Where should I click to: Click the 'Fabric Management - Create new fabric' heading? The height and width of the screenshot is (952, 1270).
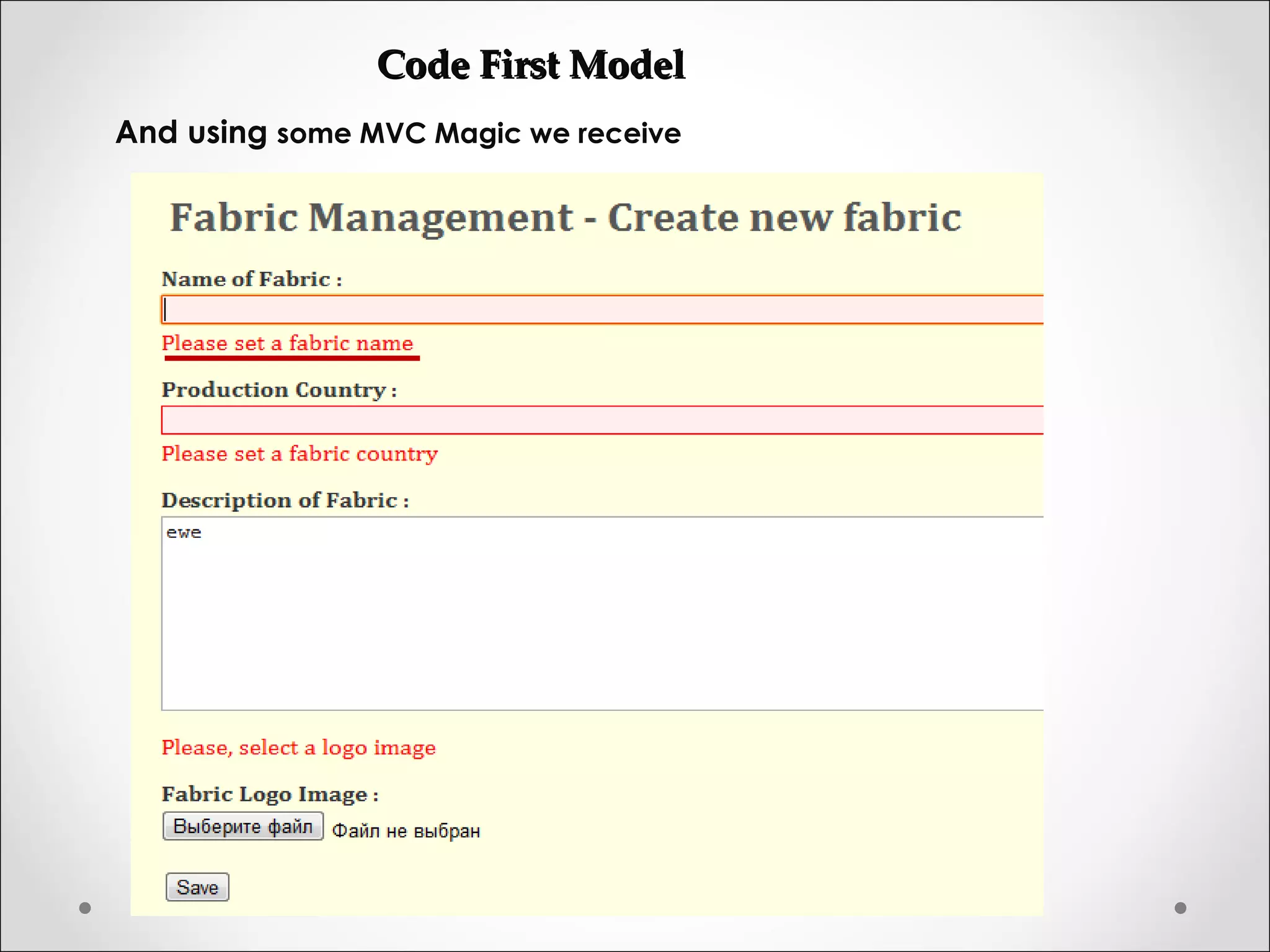coord(566,218)
